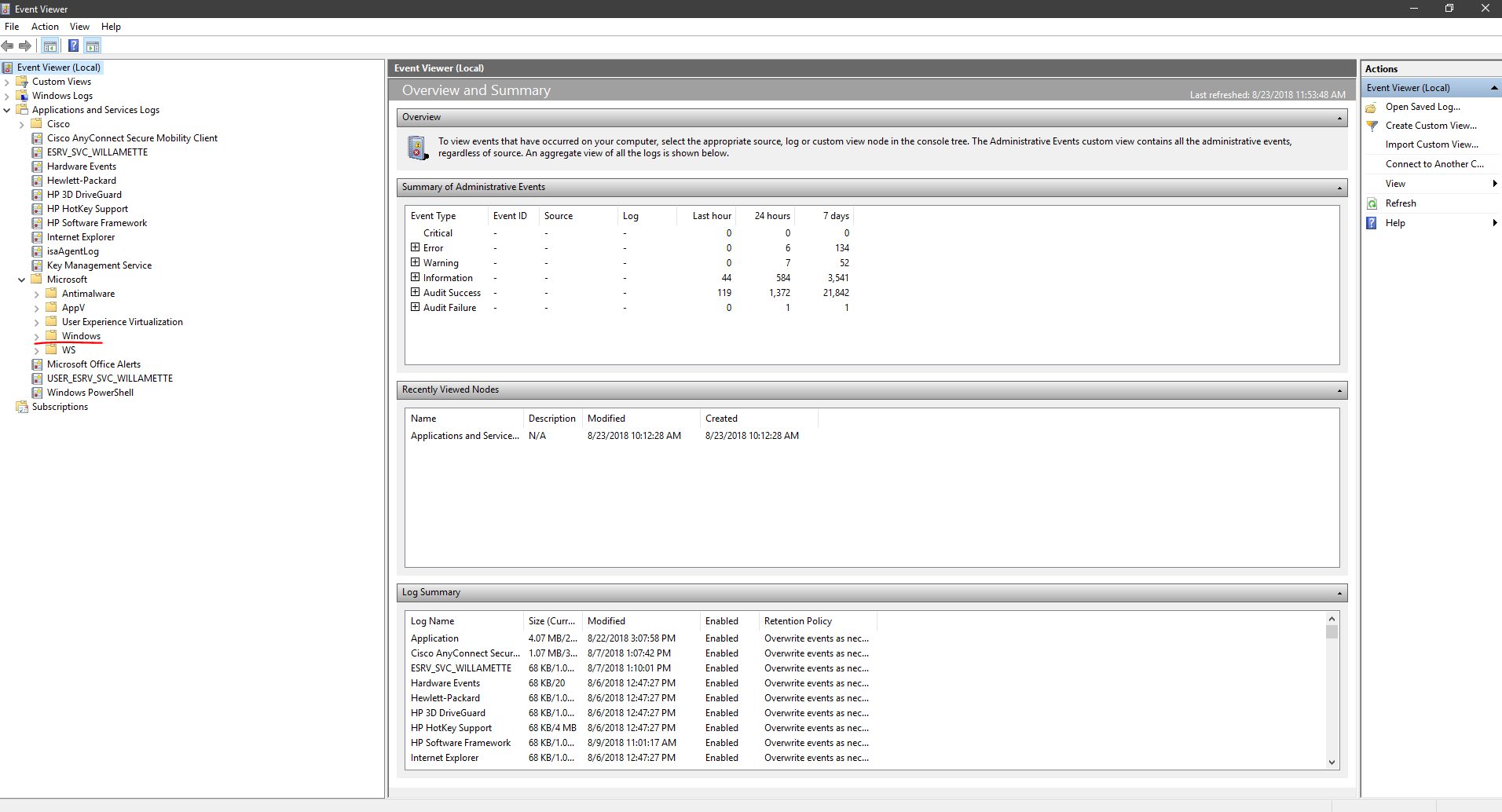This screenshot has width=1502, height=812.
Task: Expand the Windows Logs node
Action: [7, 97]
